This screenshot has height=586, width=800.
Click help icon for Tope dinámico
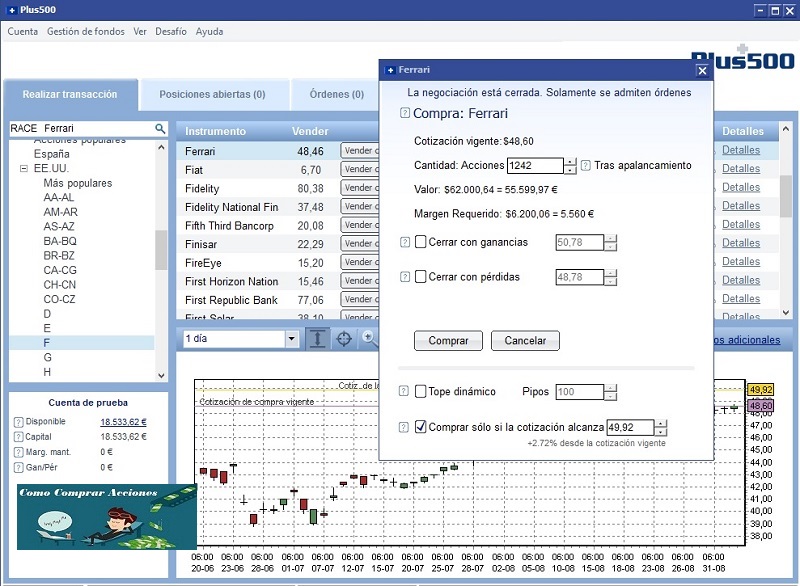point(404,391)
